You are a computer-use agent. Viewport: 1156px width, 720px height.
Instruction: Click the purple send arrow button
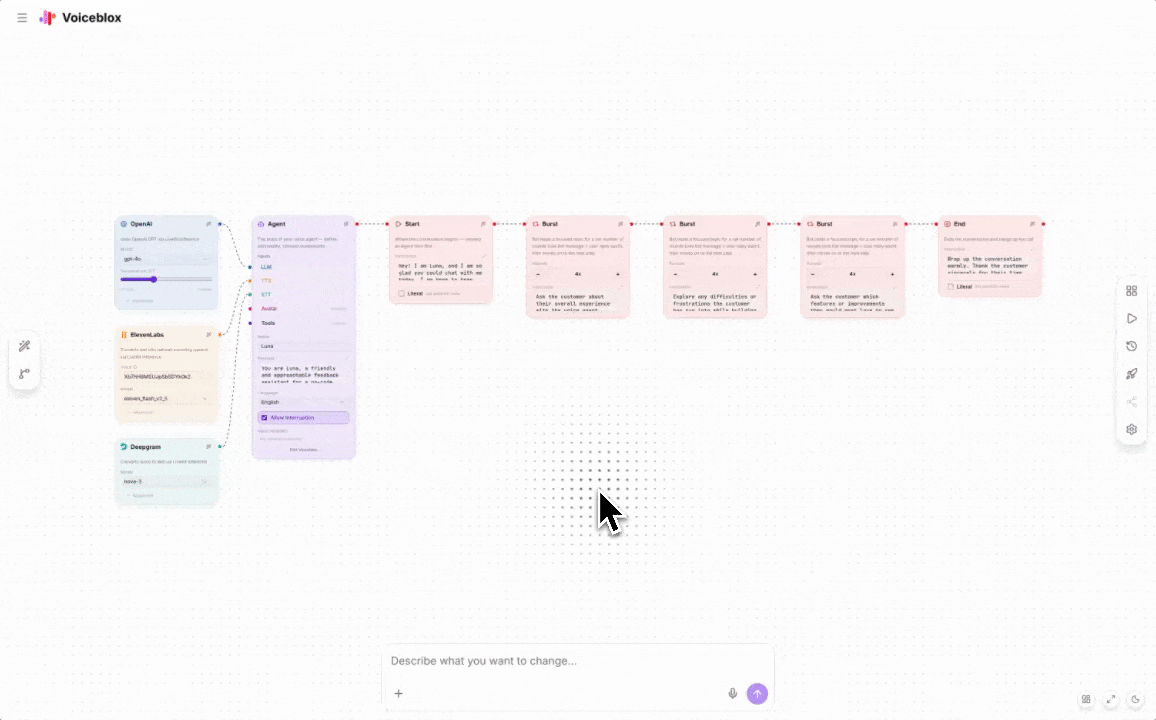tap(757, 693)
